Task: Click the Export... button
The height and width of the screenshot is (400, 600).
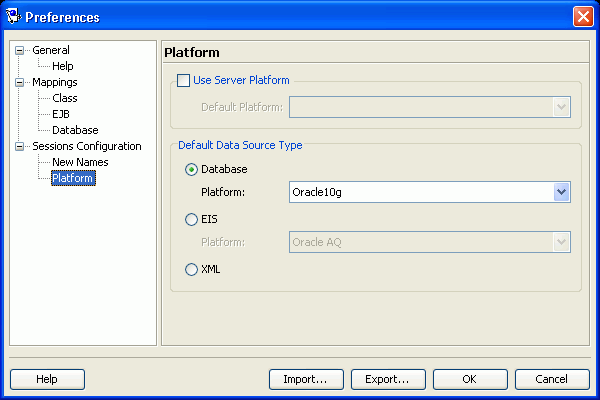Action: (388, 379)
